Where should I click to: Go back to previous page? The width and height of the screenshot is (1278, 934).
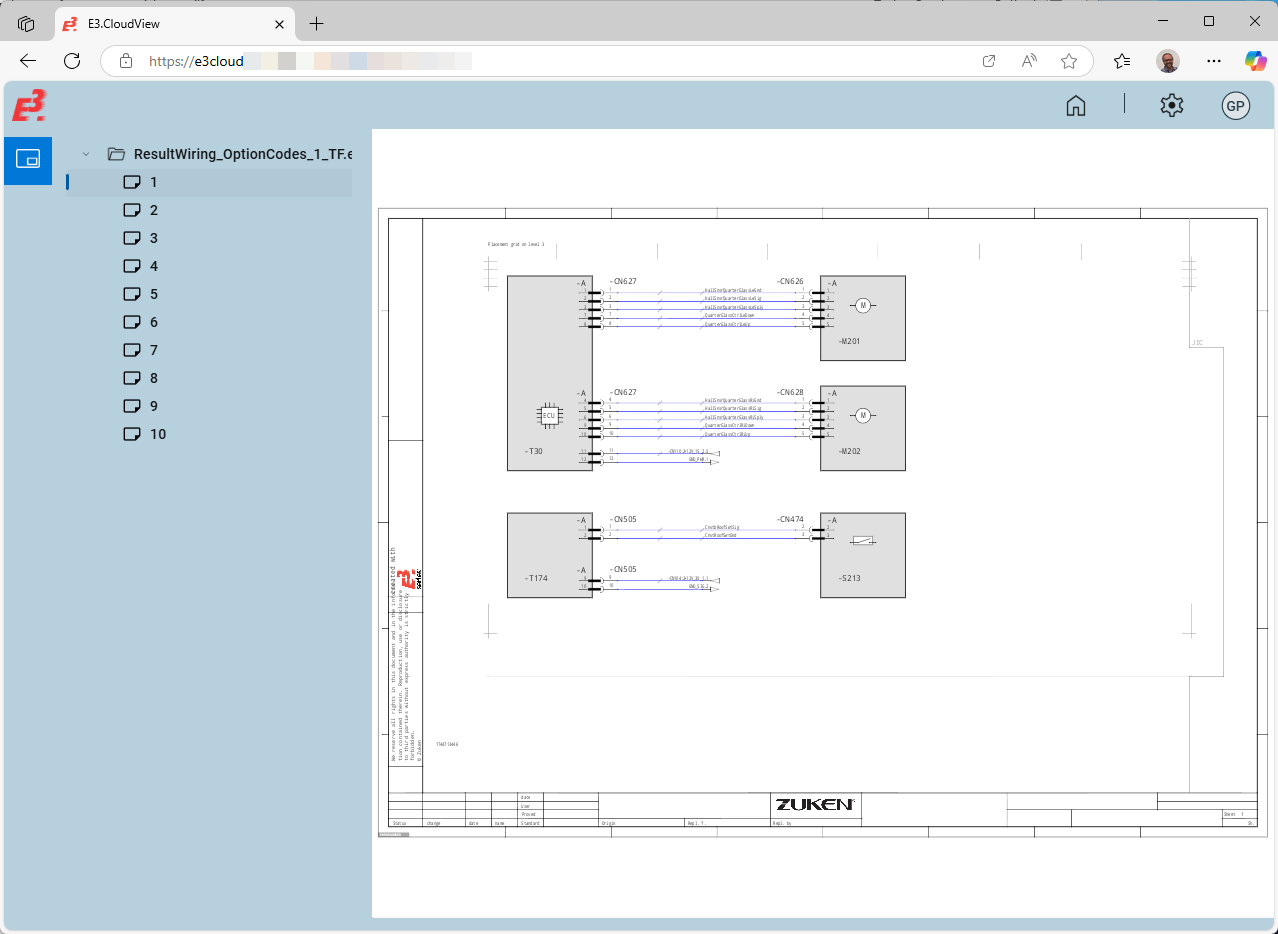(28, 61)
